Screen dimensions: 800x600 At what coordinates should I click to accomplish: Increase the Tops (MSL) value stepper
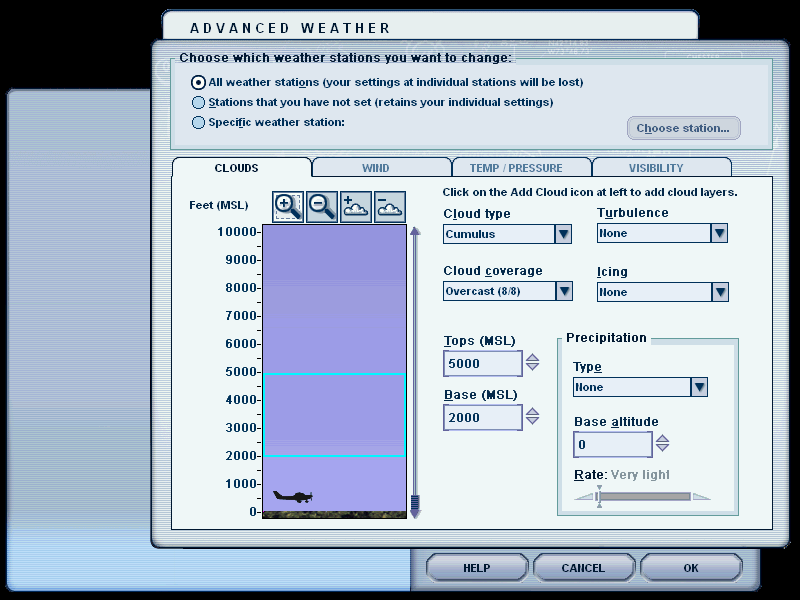pos(532,358)
